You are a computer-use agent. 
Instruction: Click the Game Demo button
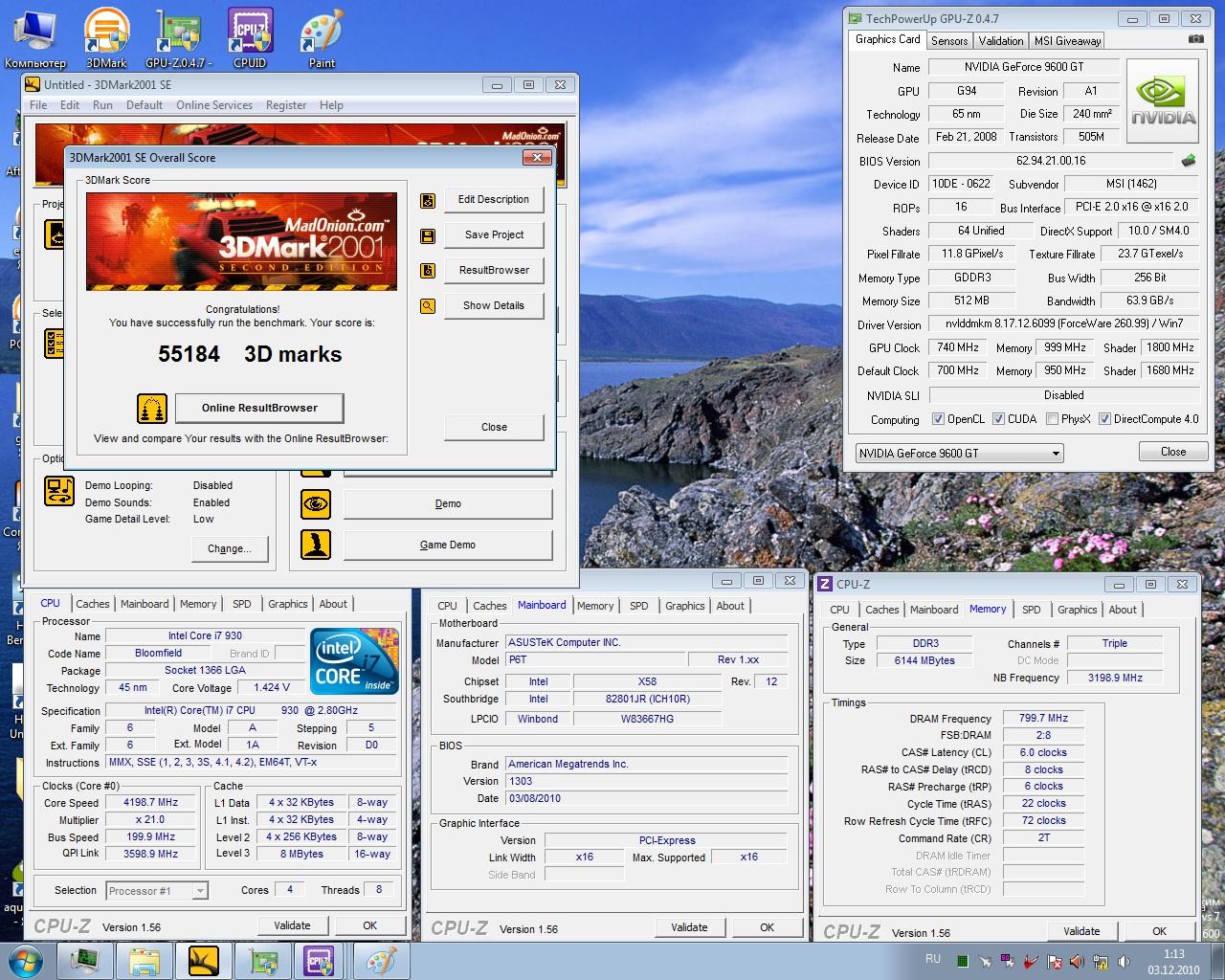pos(448,545)
